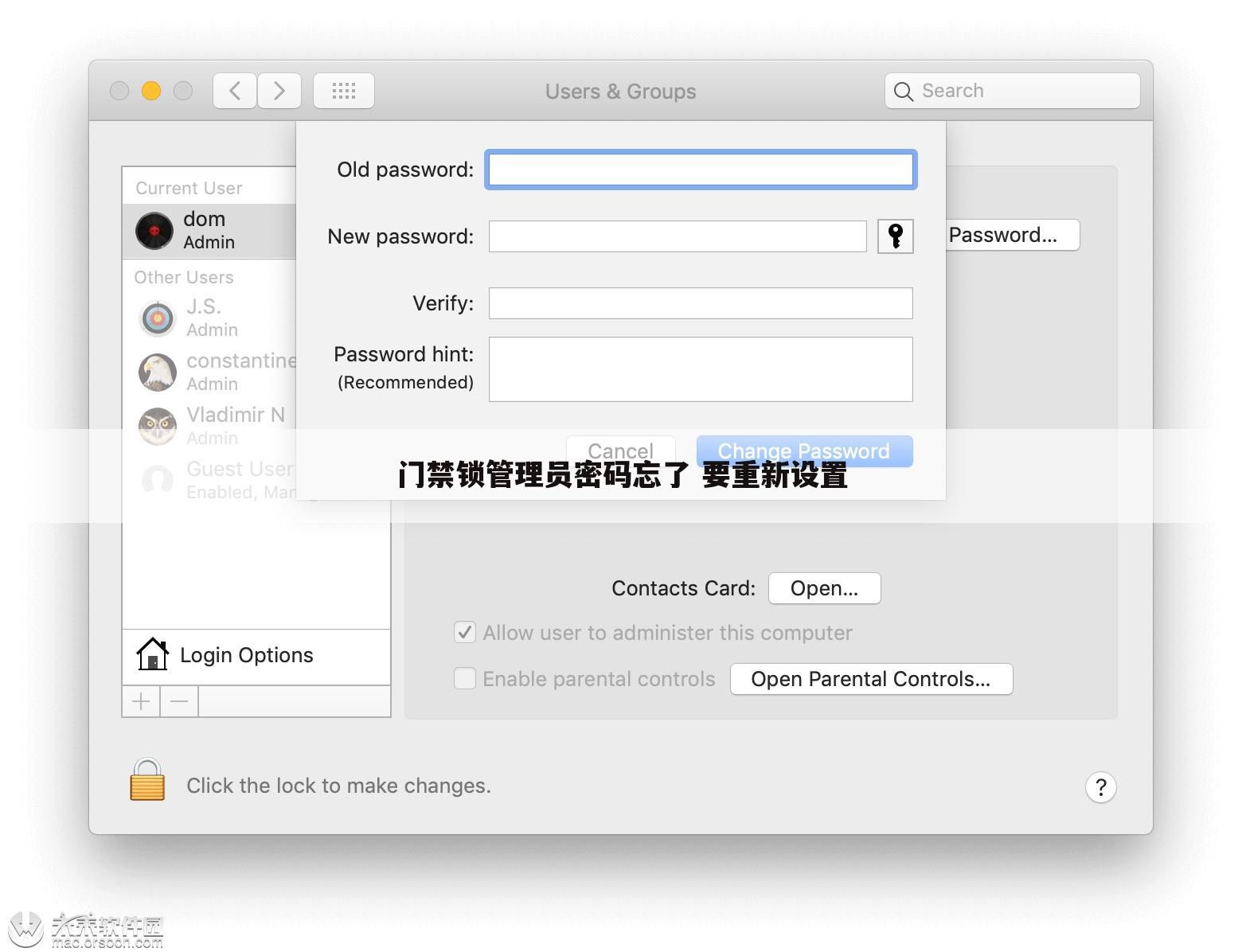The width and height of the screenshot is (1242, 952).
Task: Click Vladimir N's owl avatar
Action: click(158, 427)
